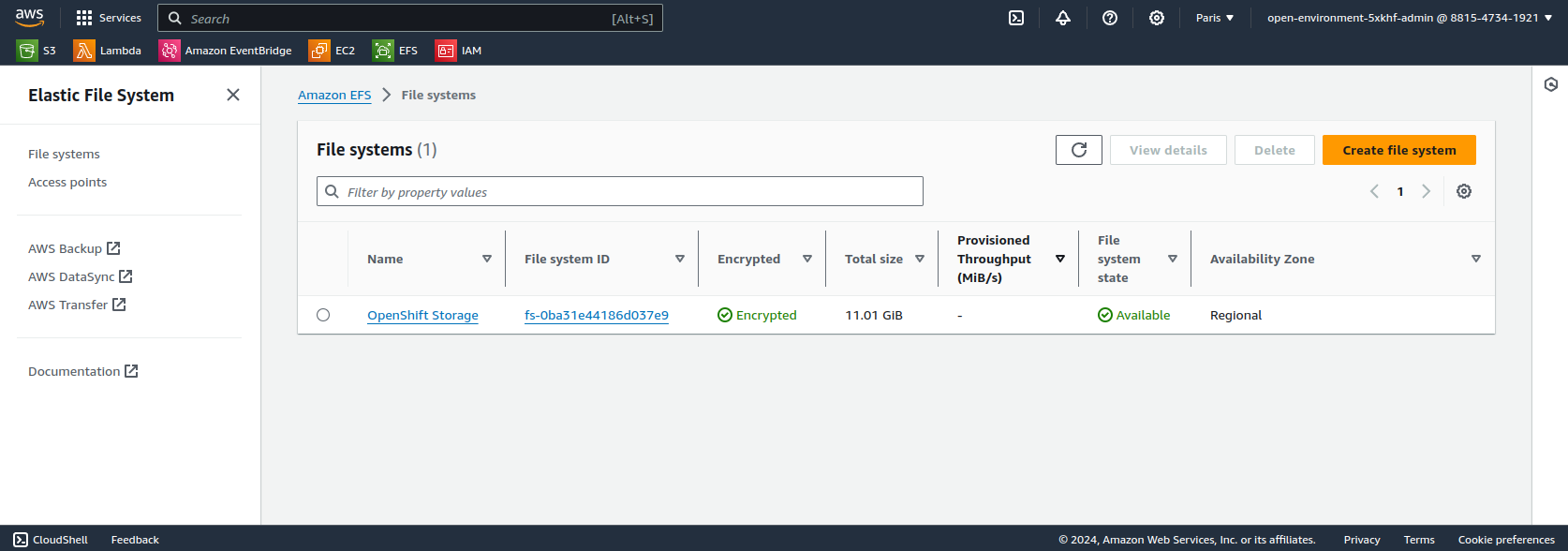Open the notifications bell icon

tap(1063, 18)
